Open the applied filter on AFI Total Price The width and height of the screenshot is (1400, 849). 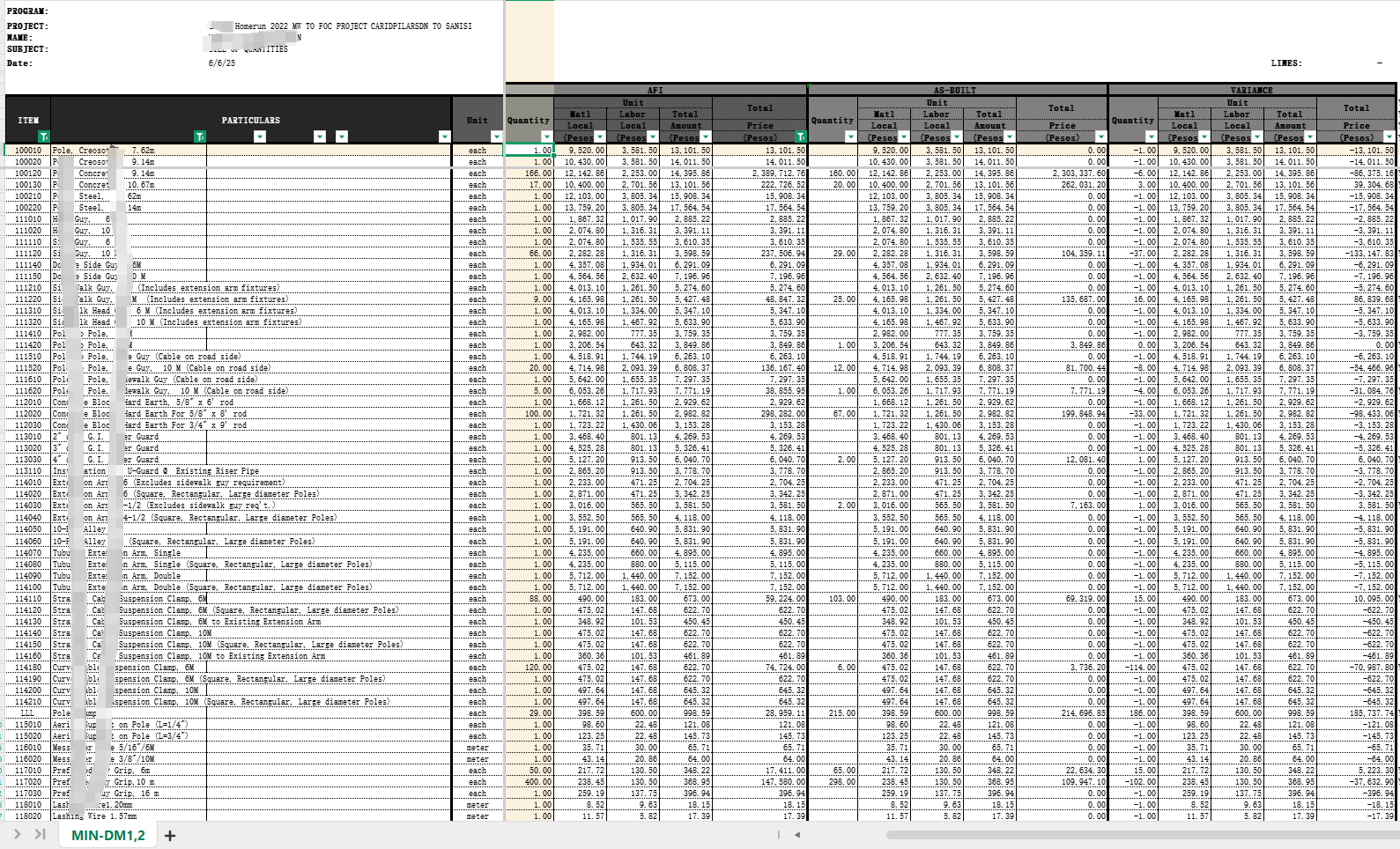[801, 137]
